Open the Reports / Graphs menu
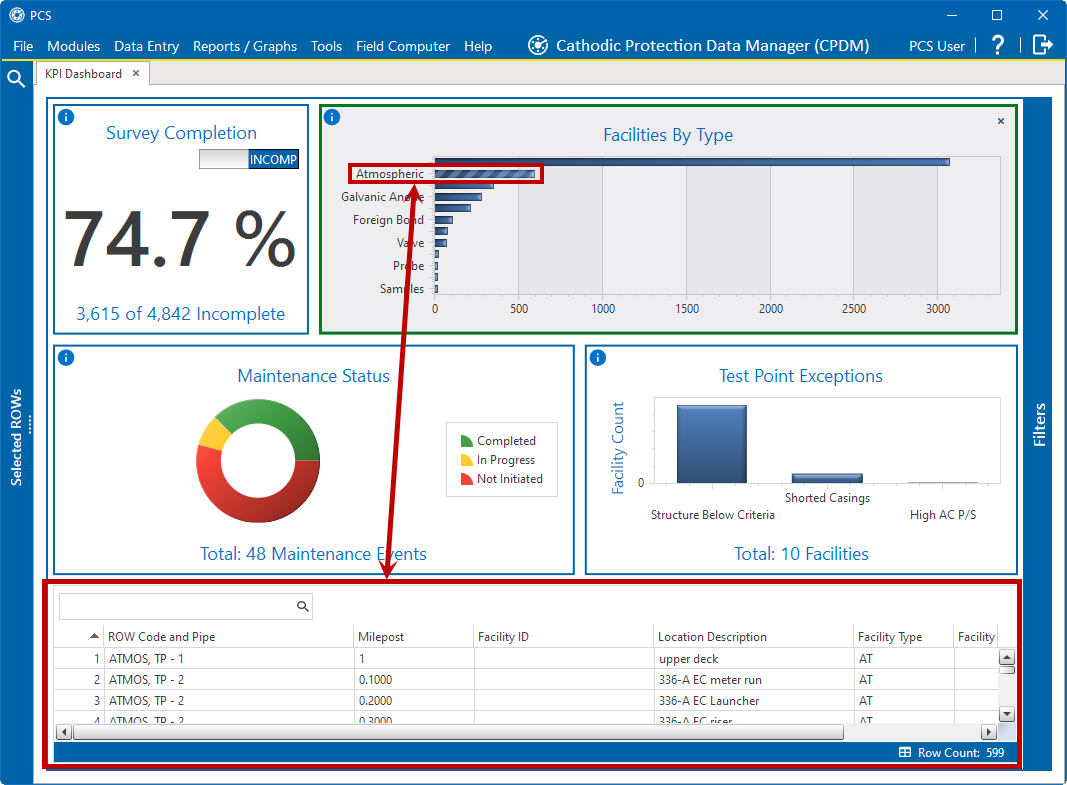The image size is (1067, 785). pyautogui.click(x=245, y=46)
